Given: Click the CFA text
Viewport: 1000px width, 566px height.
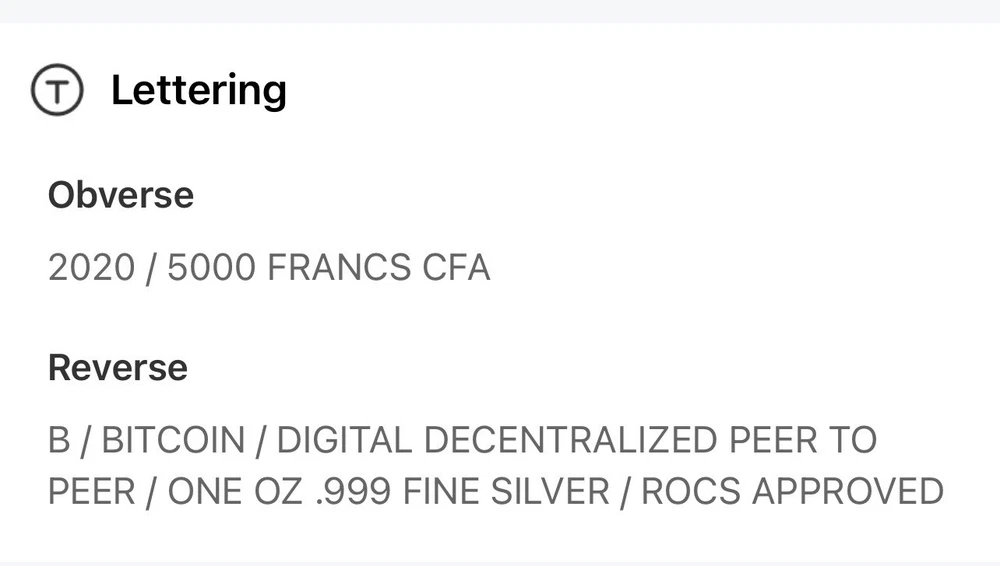Looking at the screenshot, I should [x=455, y=268].
